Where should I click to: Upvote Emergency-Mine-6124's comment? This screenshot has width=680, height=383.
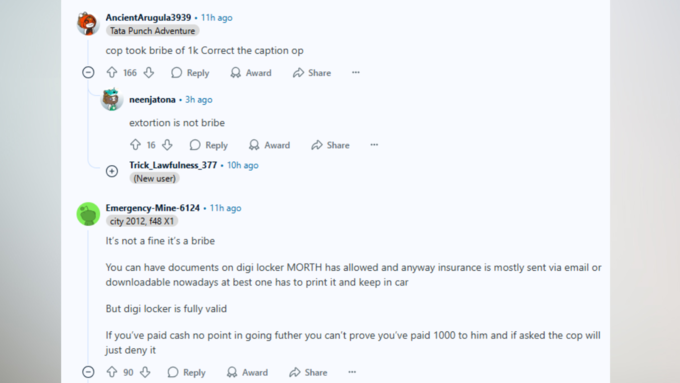click(x=112, y=372)
